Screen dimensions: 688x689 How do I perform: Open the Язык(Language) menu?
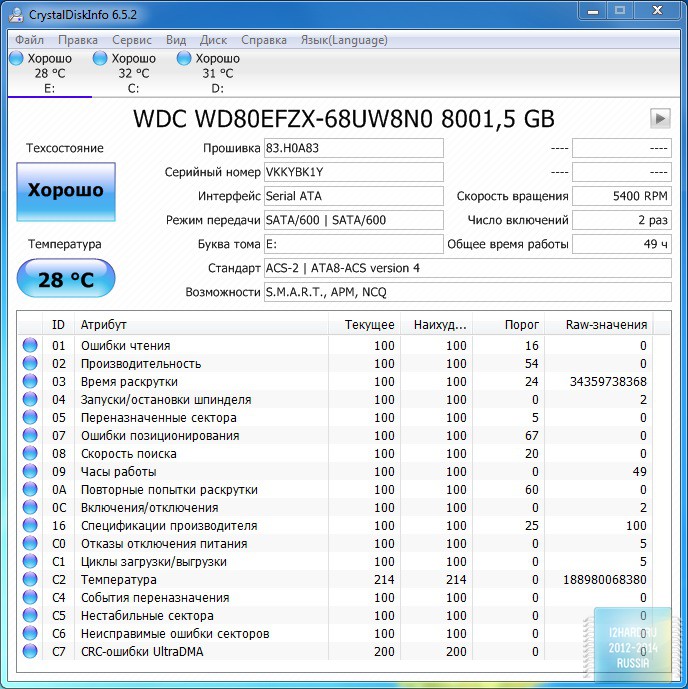(344, 40)
